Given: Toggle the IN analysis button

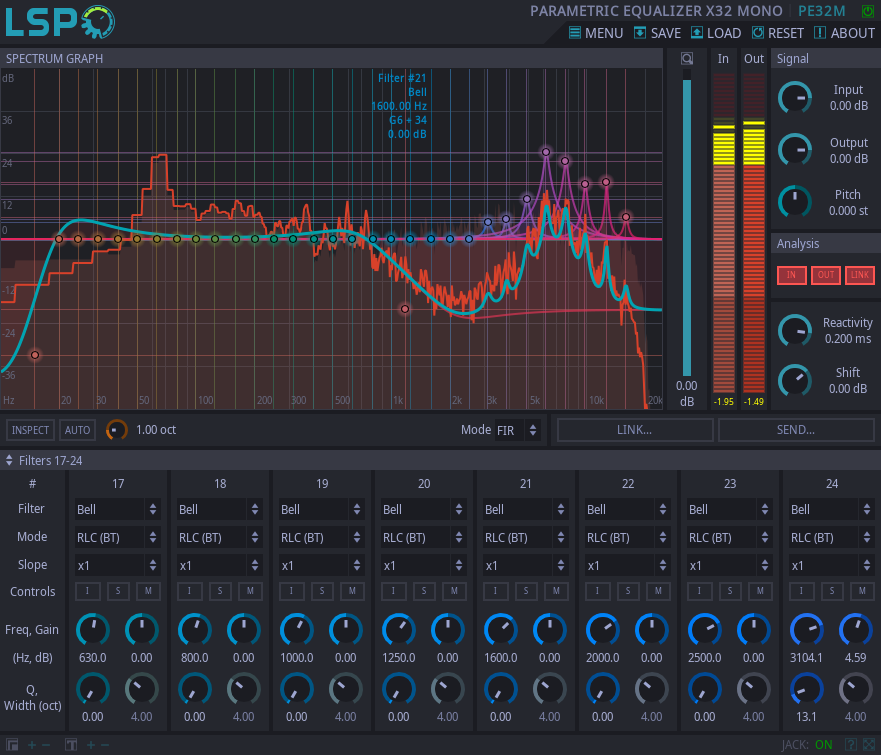Looking at the screenshot, I should (791, 275).
